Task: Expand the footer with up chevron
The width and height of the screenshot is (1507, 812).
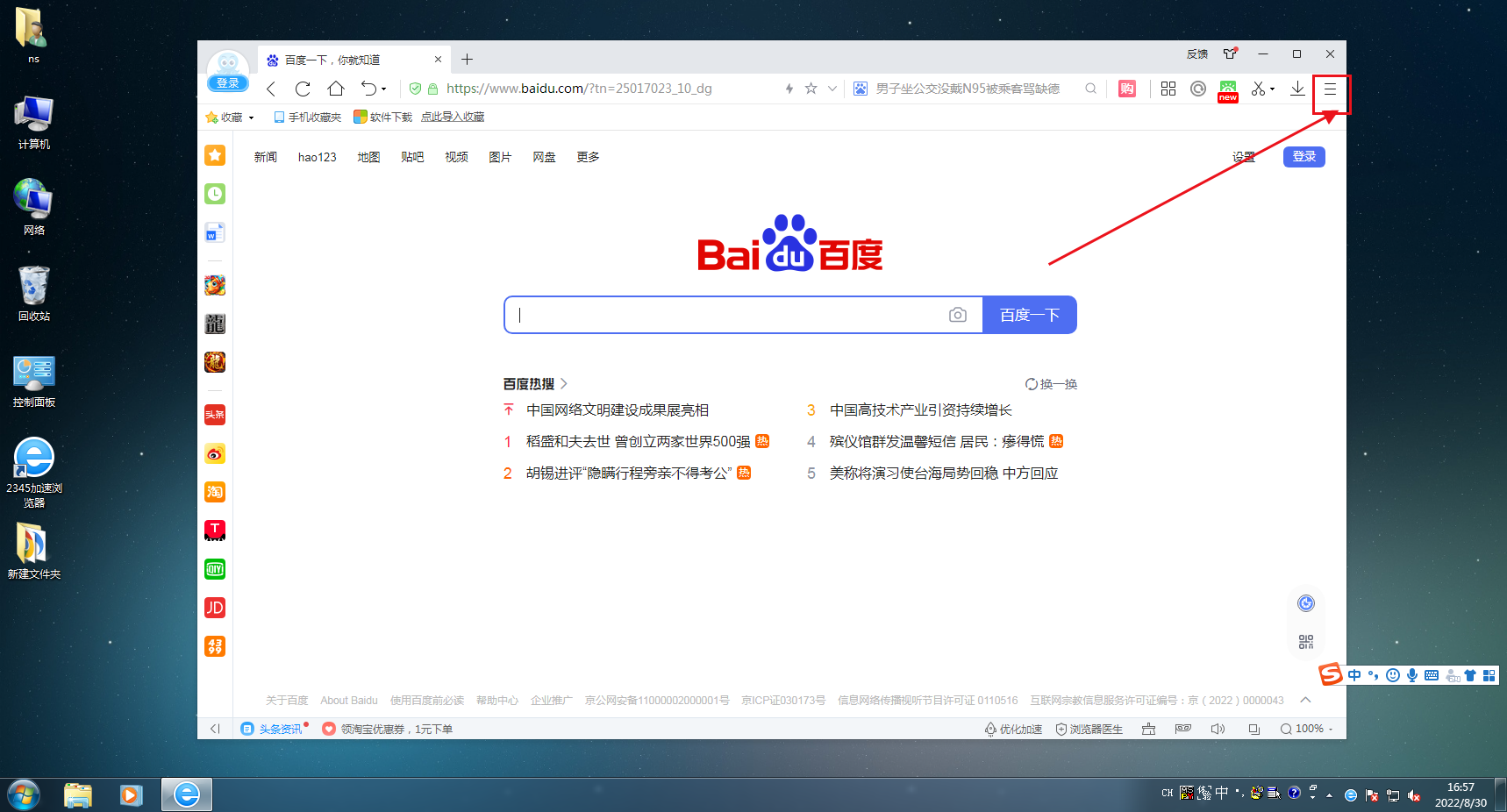Action: [x=1305, y=700]
